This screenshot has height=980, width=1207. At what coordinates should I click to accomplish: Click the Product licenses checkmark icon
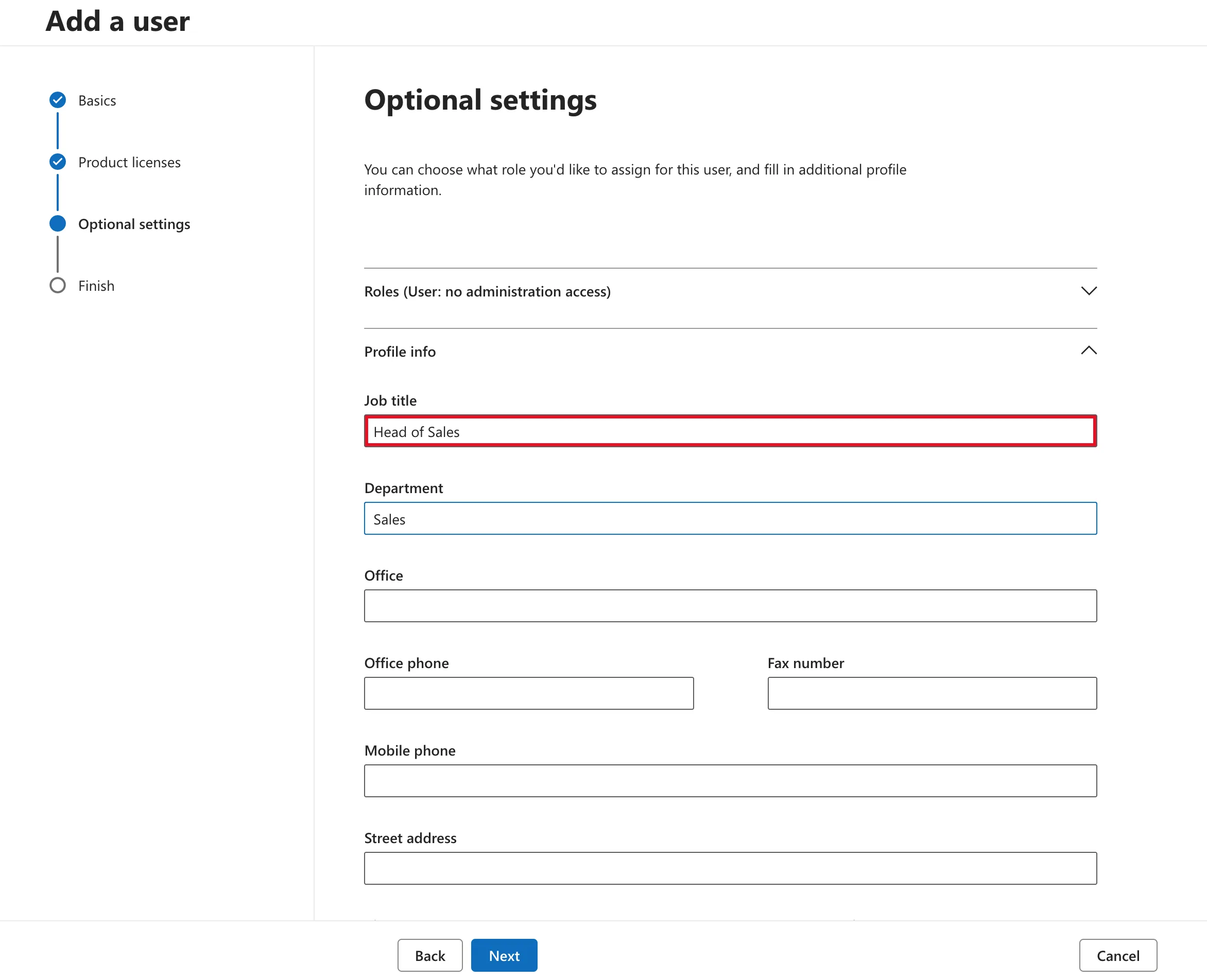click(x=58, y=162)
